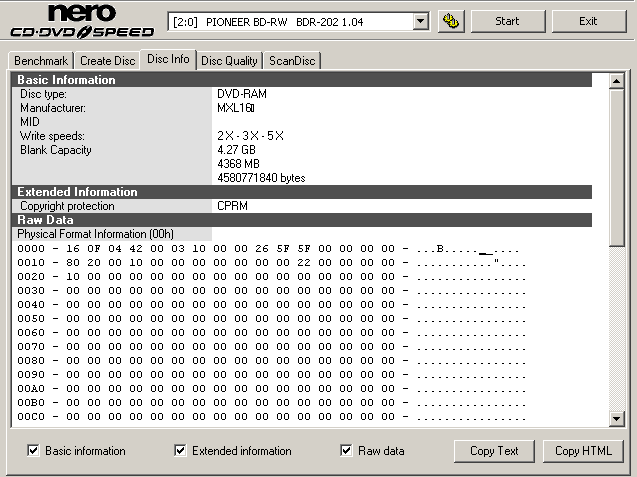Click the vertical scrollbar thumb
This screenshot has width=637, height=477.
[616, 167]
